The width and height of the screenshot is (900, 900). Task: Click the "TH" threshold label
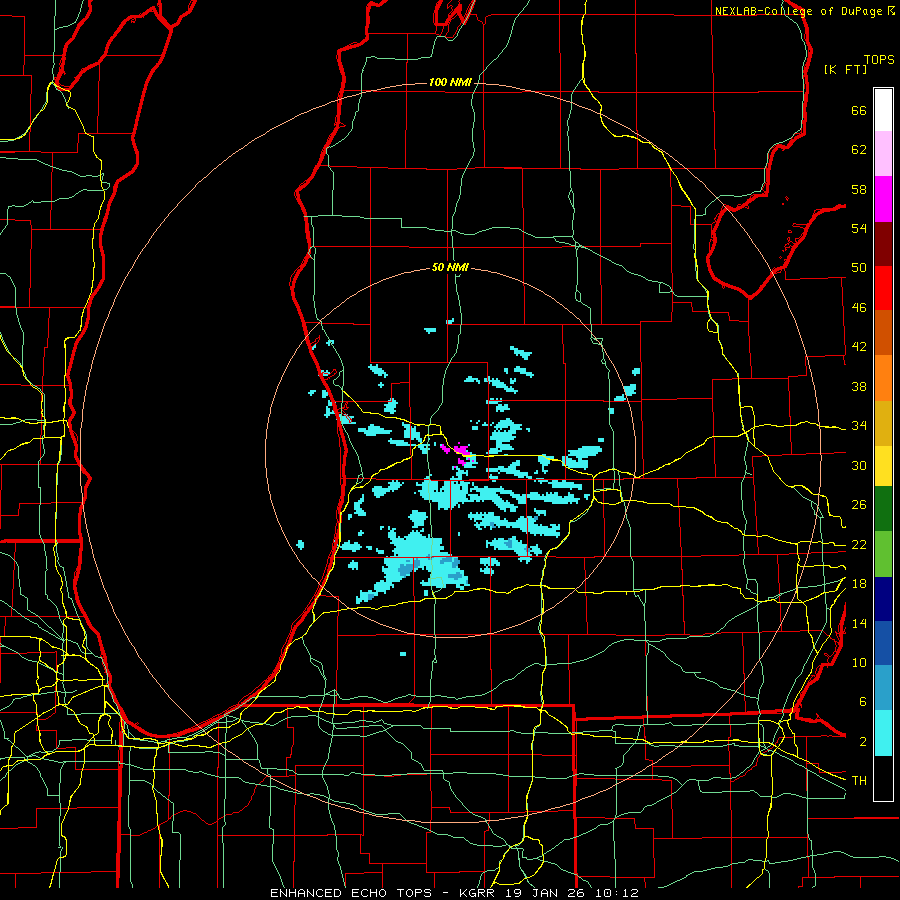tap(859, 781)
